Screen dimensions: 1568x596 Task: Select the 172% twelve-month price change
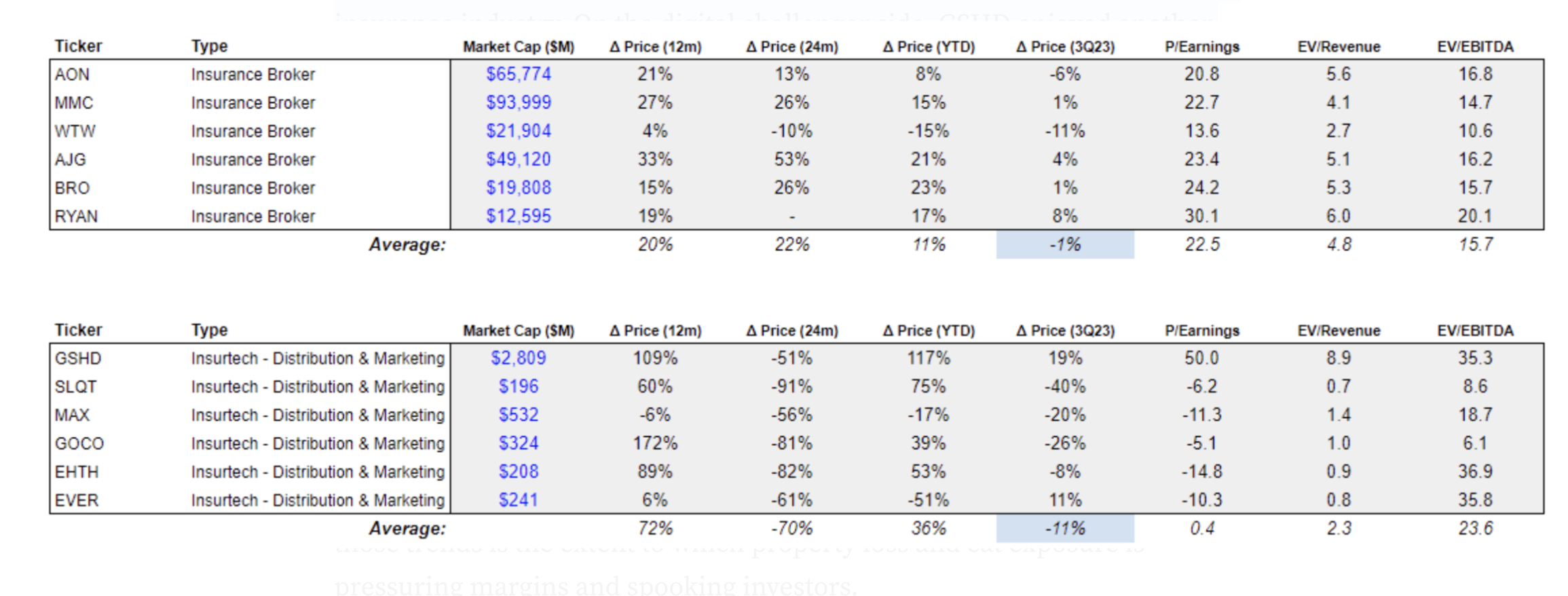(654, 443)
